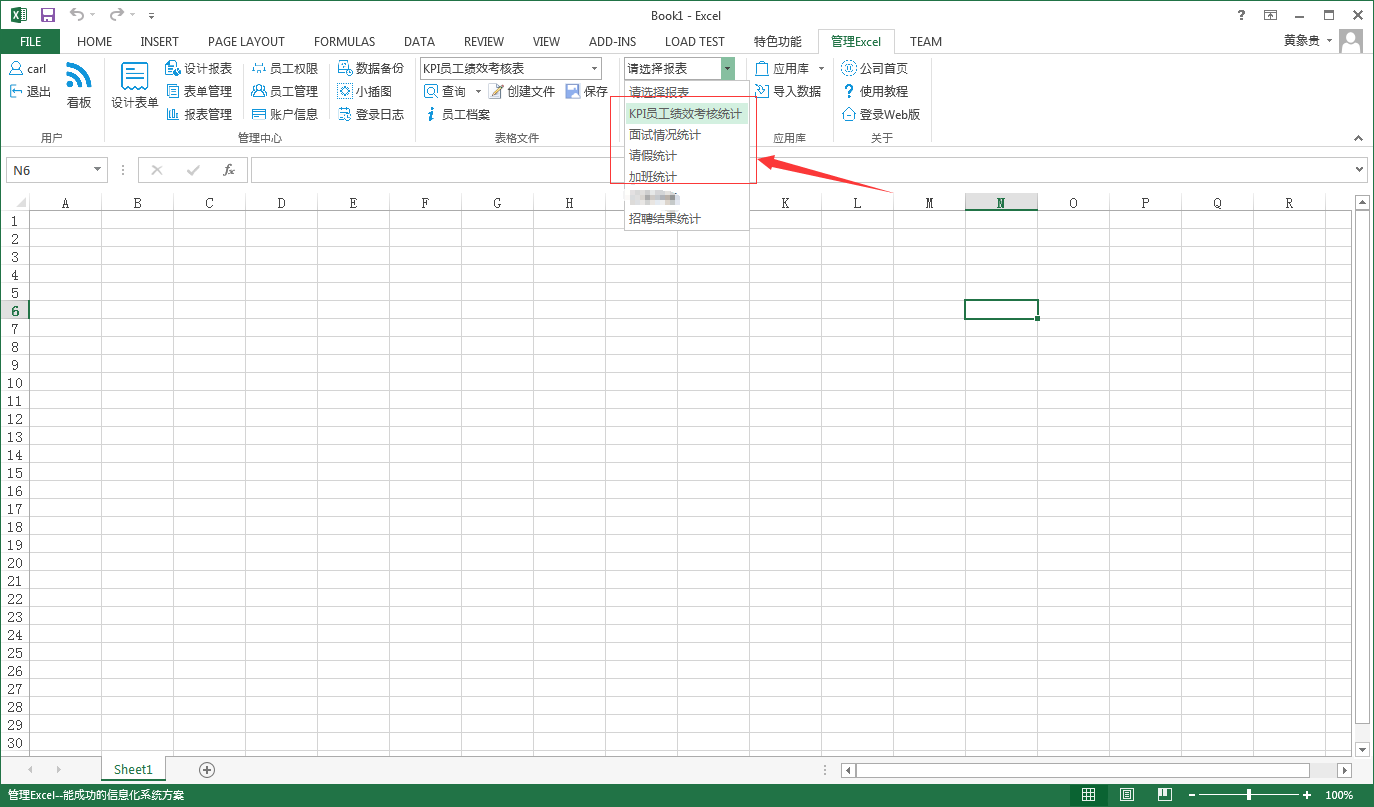Click the vertical scrollbar down arrow
Screen dimensions: 1374x807
pos(1362,750)
